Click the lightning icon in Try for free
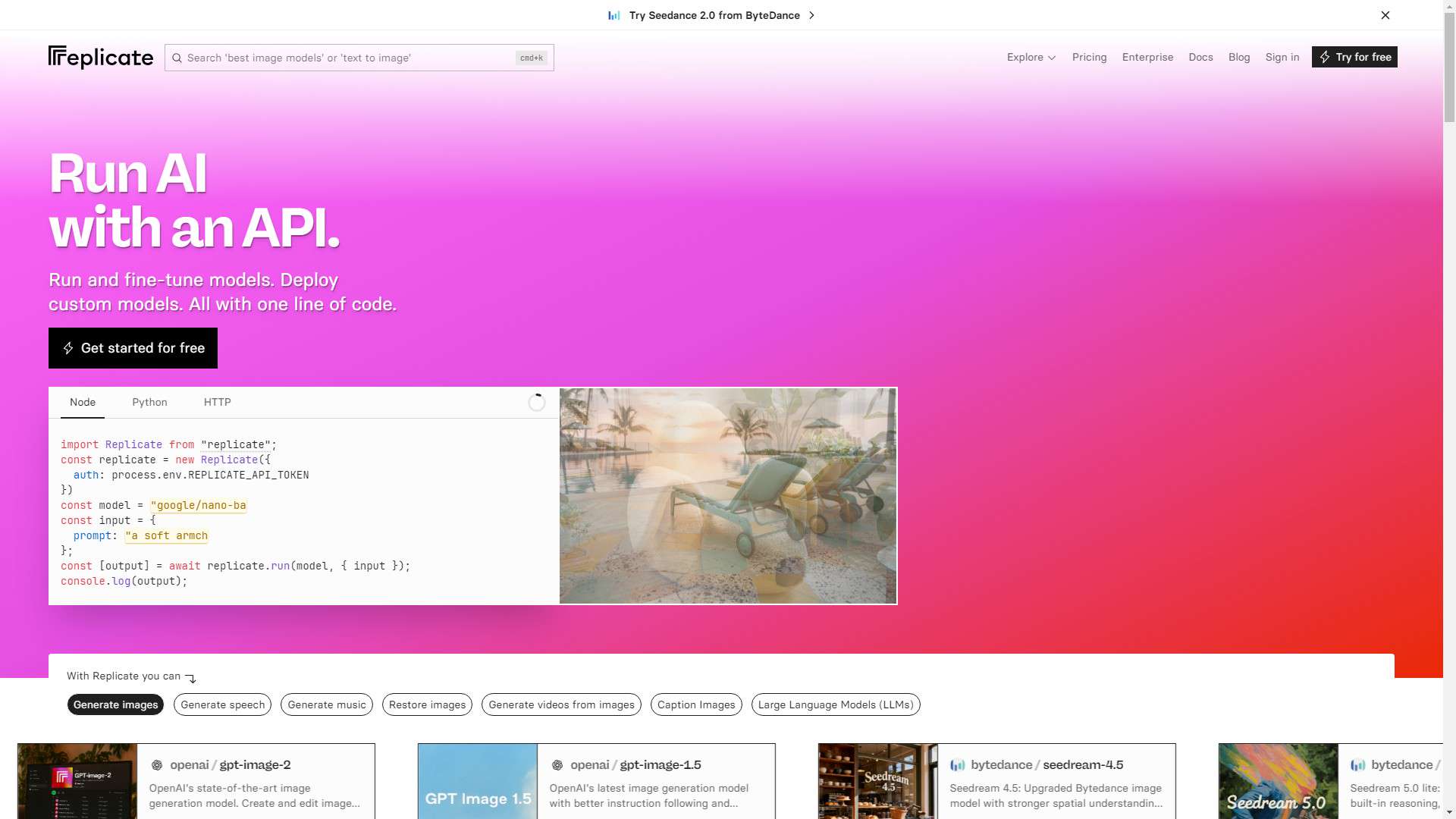Viewport: 1456px width, 819px height. coord(1325,57)
